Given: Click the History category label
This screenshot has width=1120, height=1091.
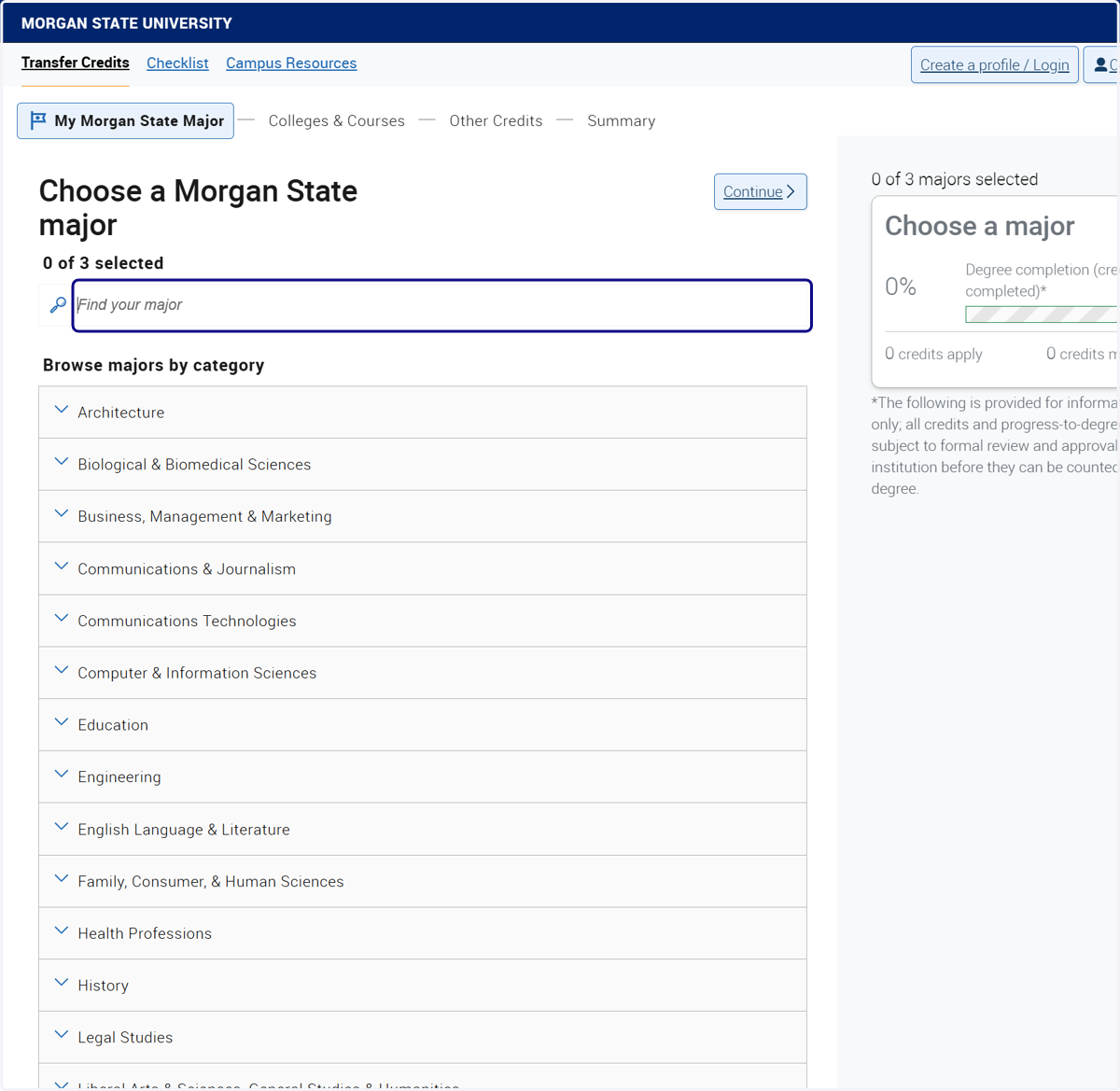Looking at the screenshot, I should [104, 986].
